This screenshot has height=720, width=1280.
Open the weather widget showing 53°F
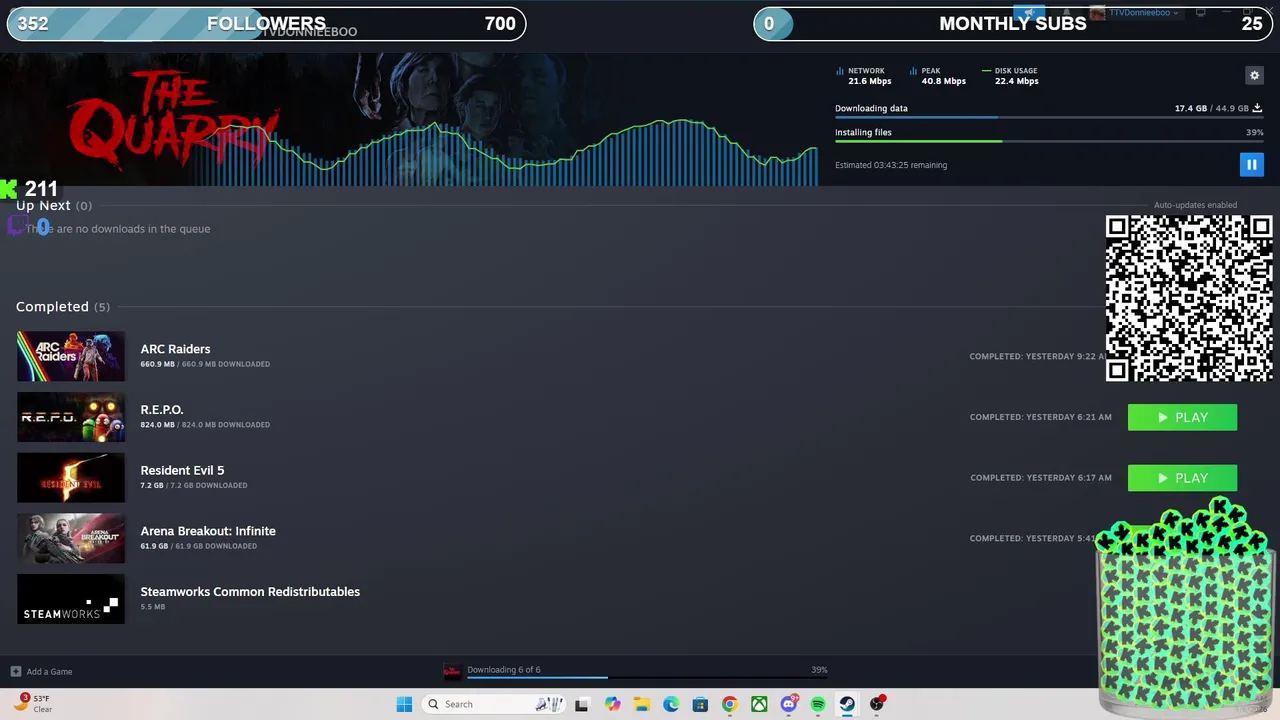(x=34, y=704)
